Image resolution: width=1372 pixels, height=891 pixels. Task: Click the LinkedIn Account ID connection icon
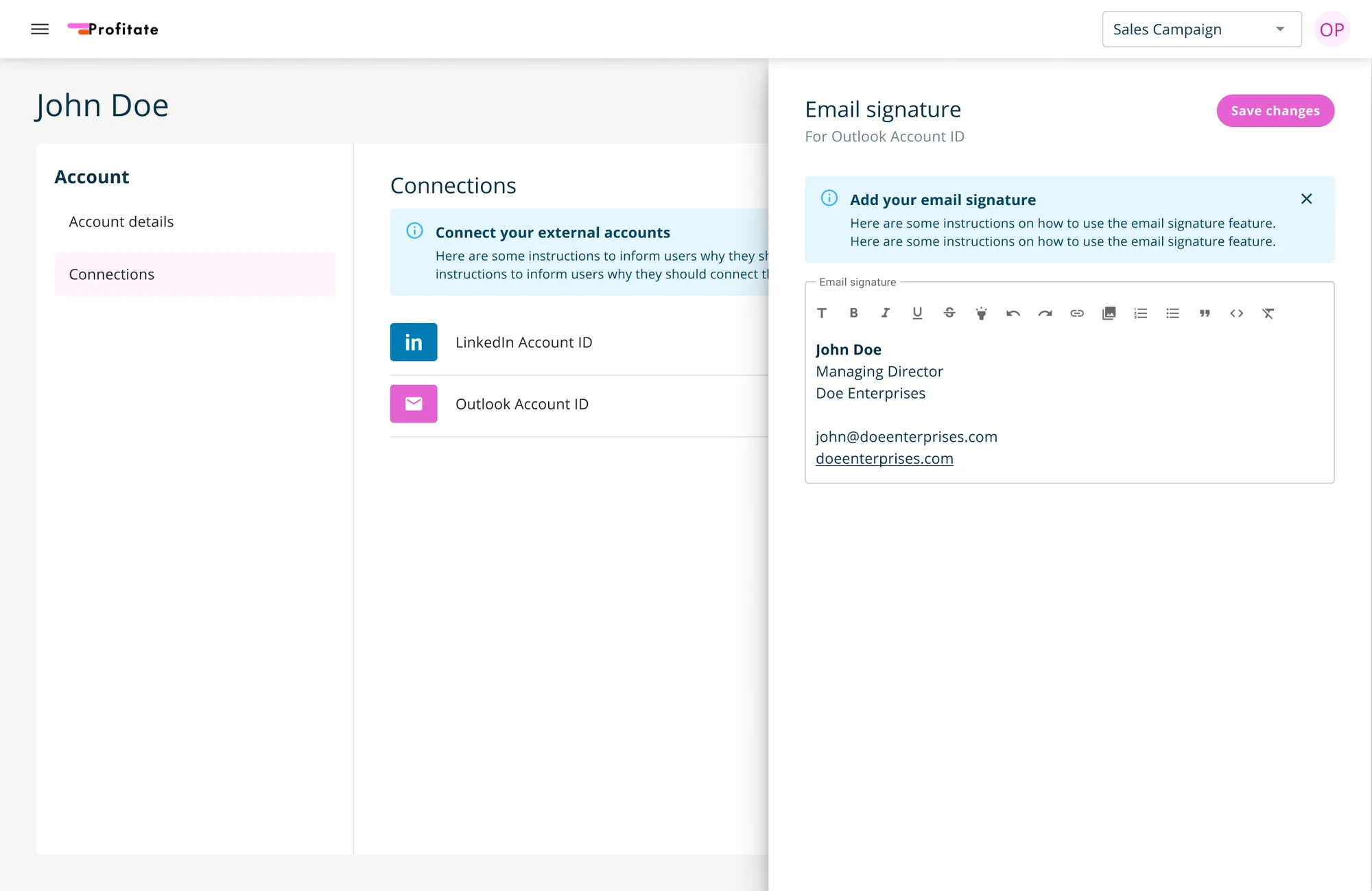tap(414, 342)
